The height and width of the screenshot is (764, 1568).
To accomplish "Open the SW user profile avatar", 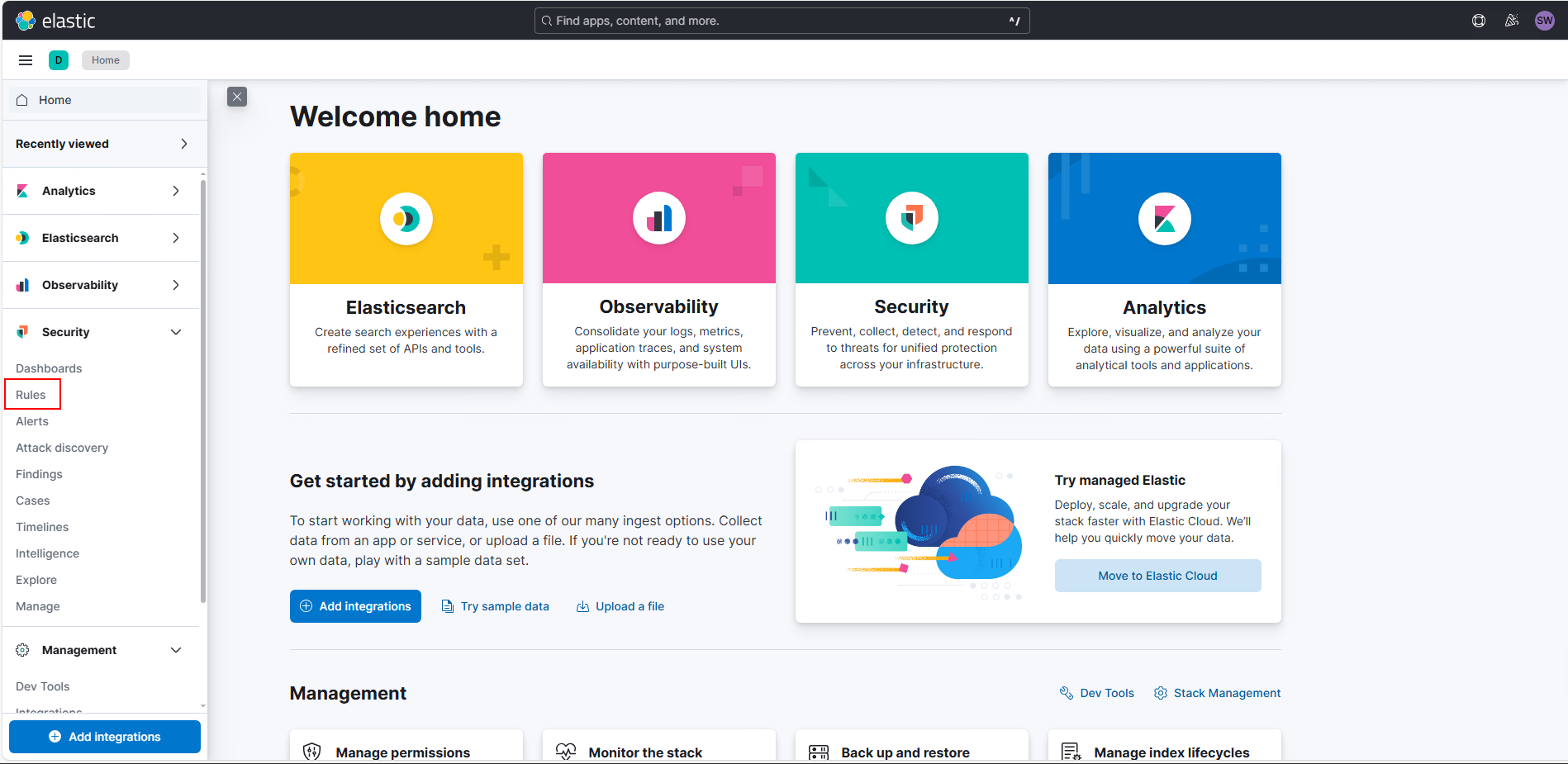I will click(1545, 21).
